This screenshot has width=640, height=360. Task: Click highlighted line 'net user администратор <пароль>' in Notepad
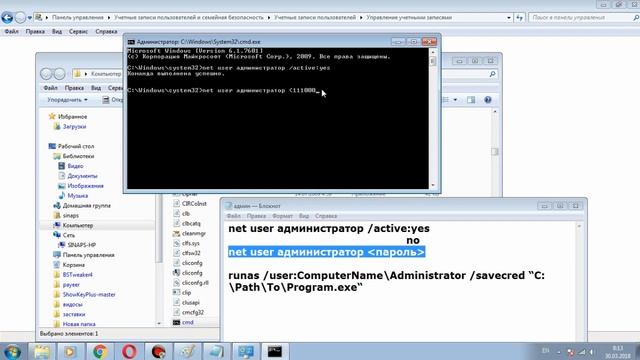pyautogui.click(x=326, y=252)
